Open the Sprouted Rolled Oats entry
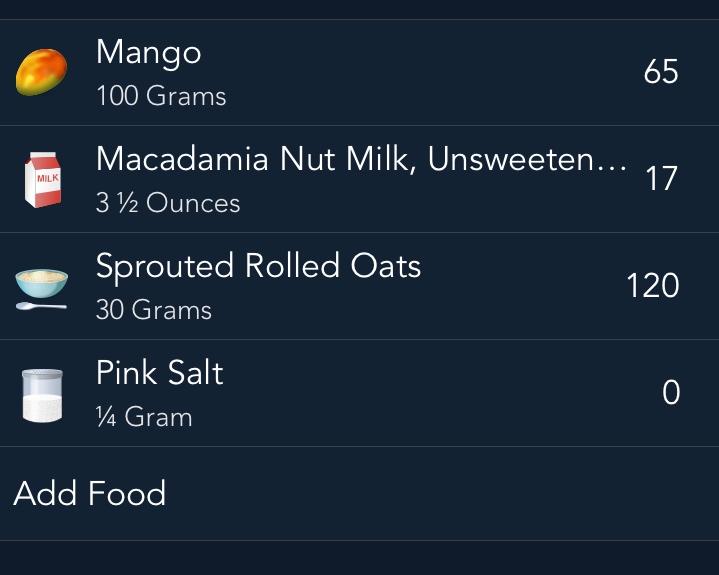The height and width of the screenshot is (575, 719). pyautogui.click(x=360, y=286)
